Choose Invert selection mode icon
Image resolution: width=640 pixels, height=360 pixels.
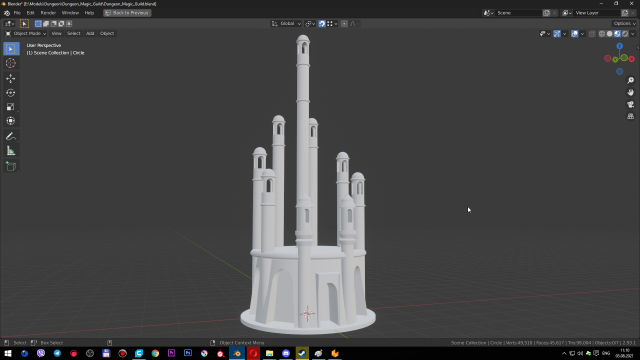tap(61, 24)
